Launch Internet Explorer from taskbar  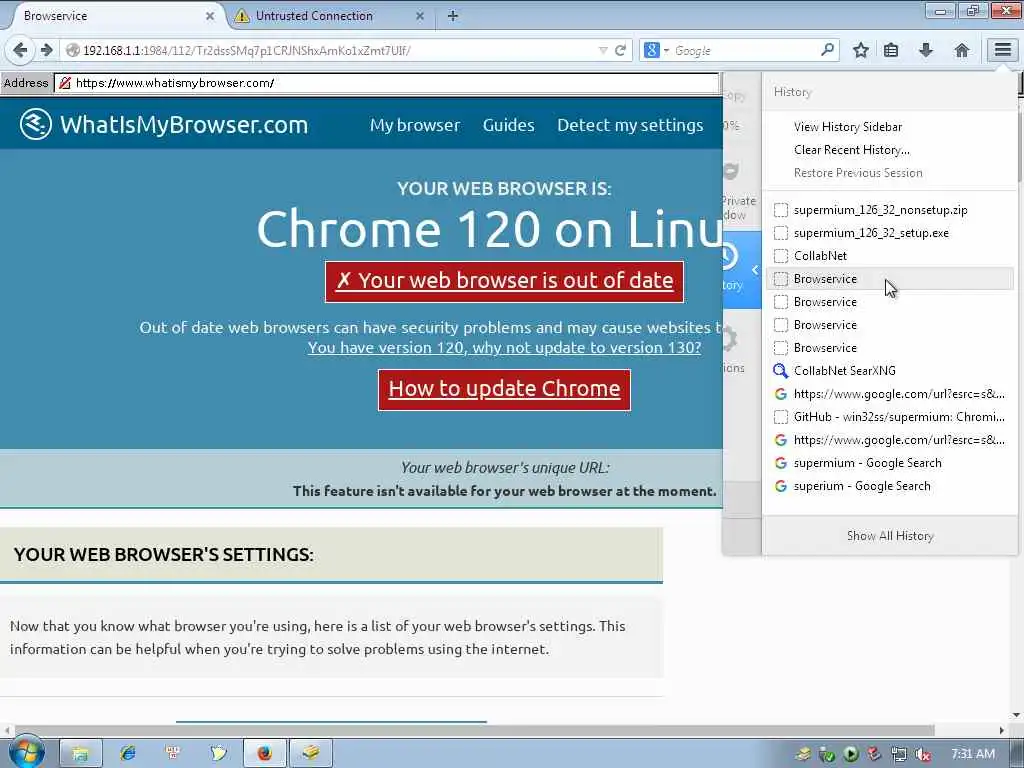(x=127, y=753)
